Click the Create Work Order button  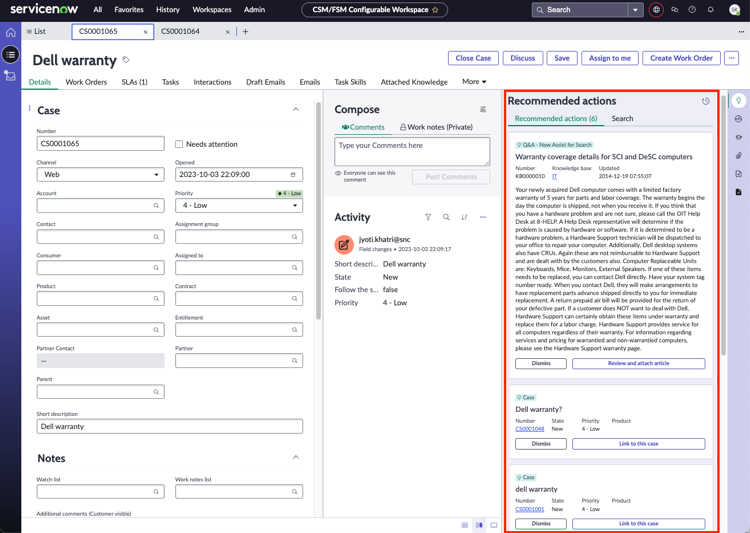point(681,58)
